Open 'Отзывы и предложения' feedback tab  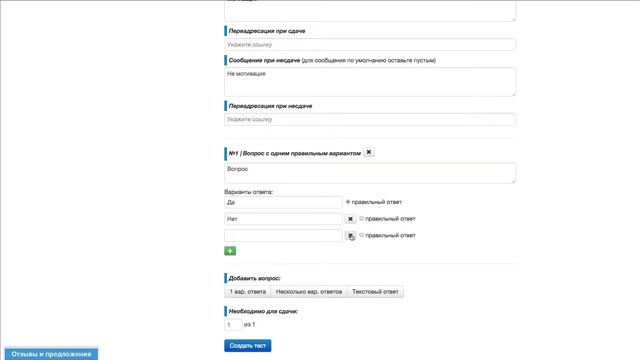point(51,354)
